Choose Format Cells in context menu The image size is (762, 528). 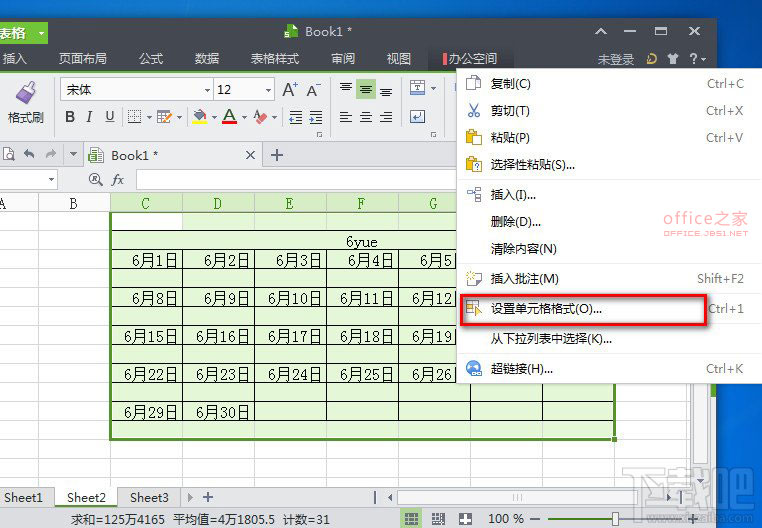[545, 309]
